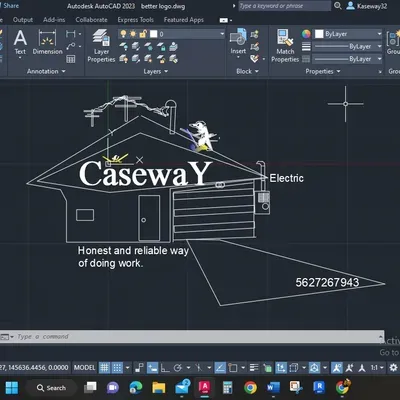The width and height of the screenshot is (400, 400).
Task: Open Layer Properties manager
Action: pyautogui.click(x=101, y=46)
